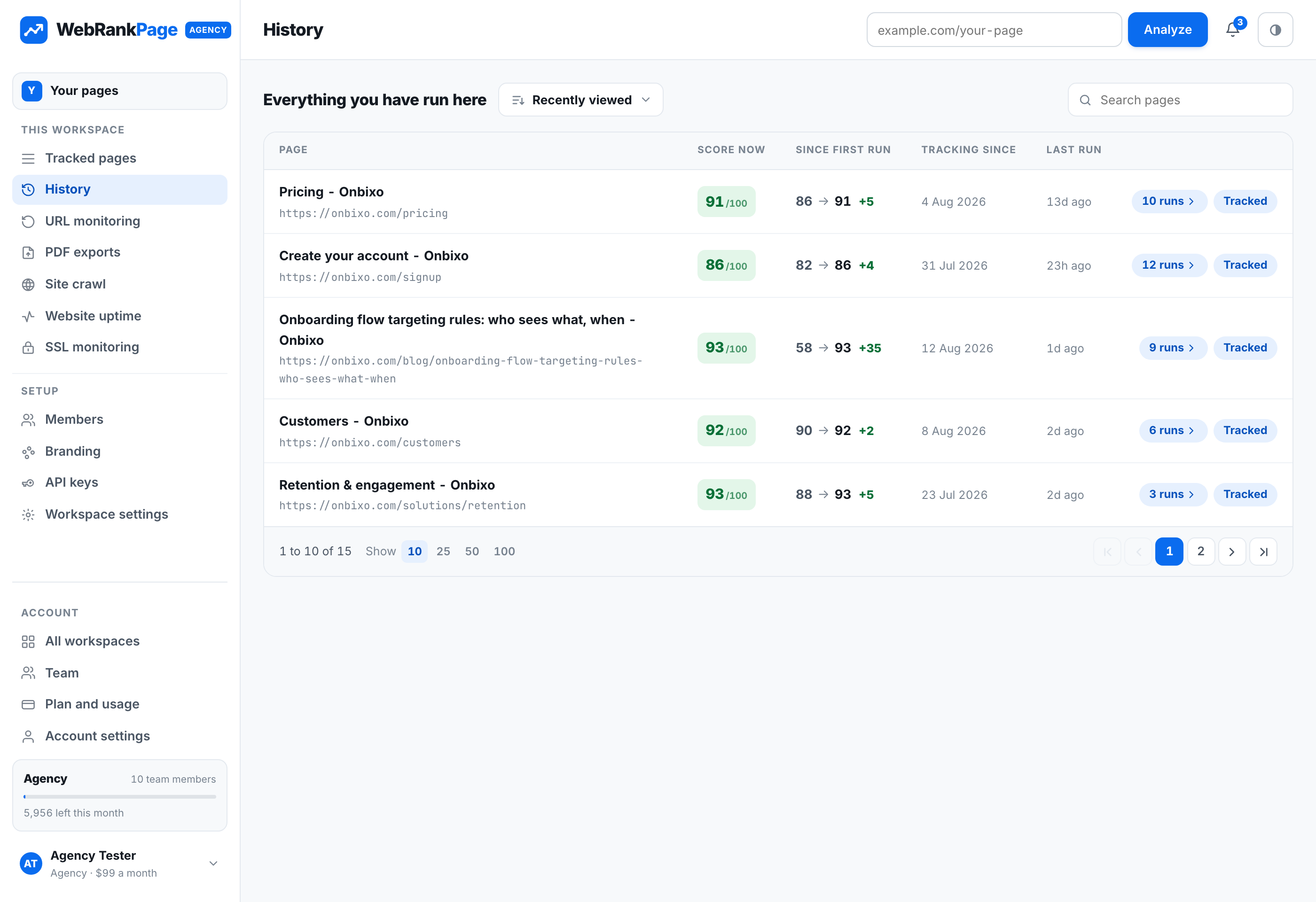
Task: Click the Tracking since column header
Action: point(968,149)
